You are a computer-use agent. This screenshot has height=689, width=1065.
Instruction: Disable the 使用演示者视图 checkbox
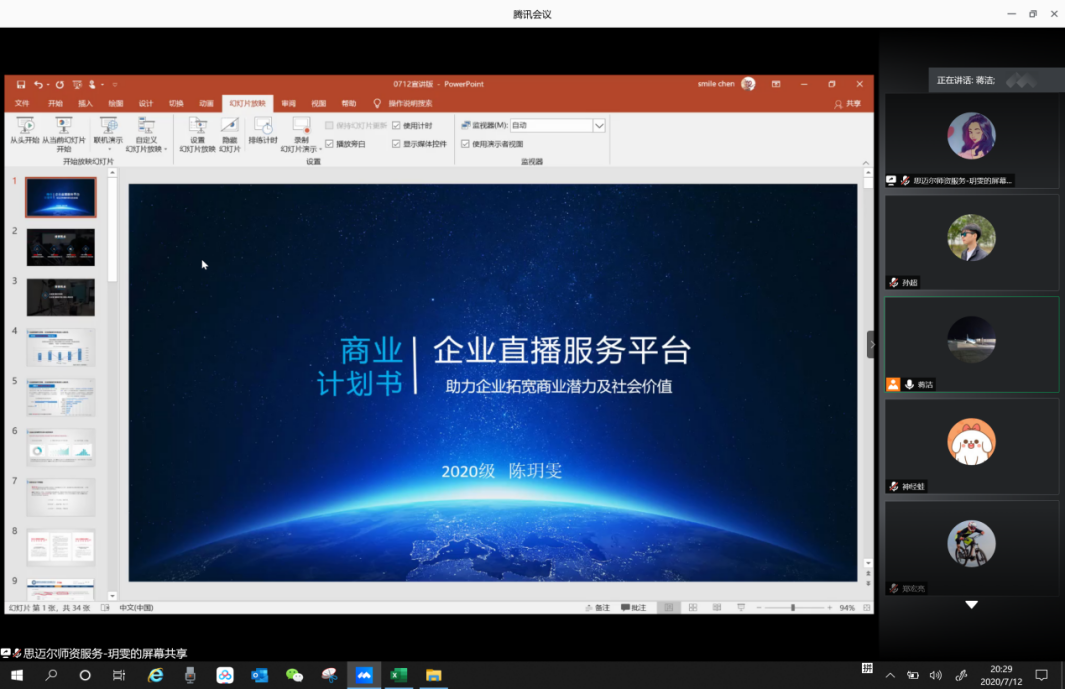[465, 144]
